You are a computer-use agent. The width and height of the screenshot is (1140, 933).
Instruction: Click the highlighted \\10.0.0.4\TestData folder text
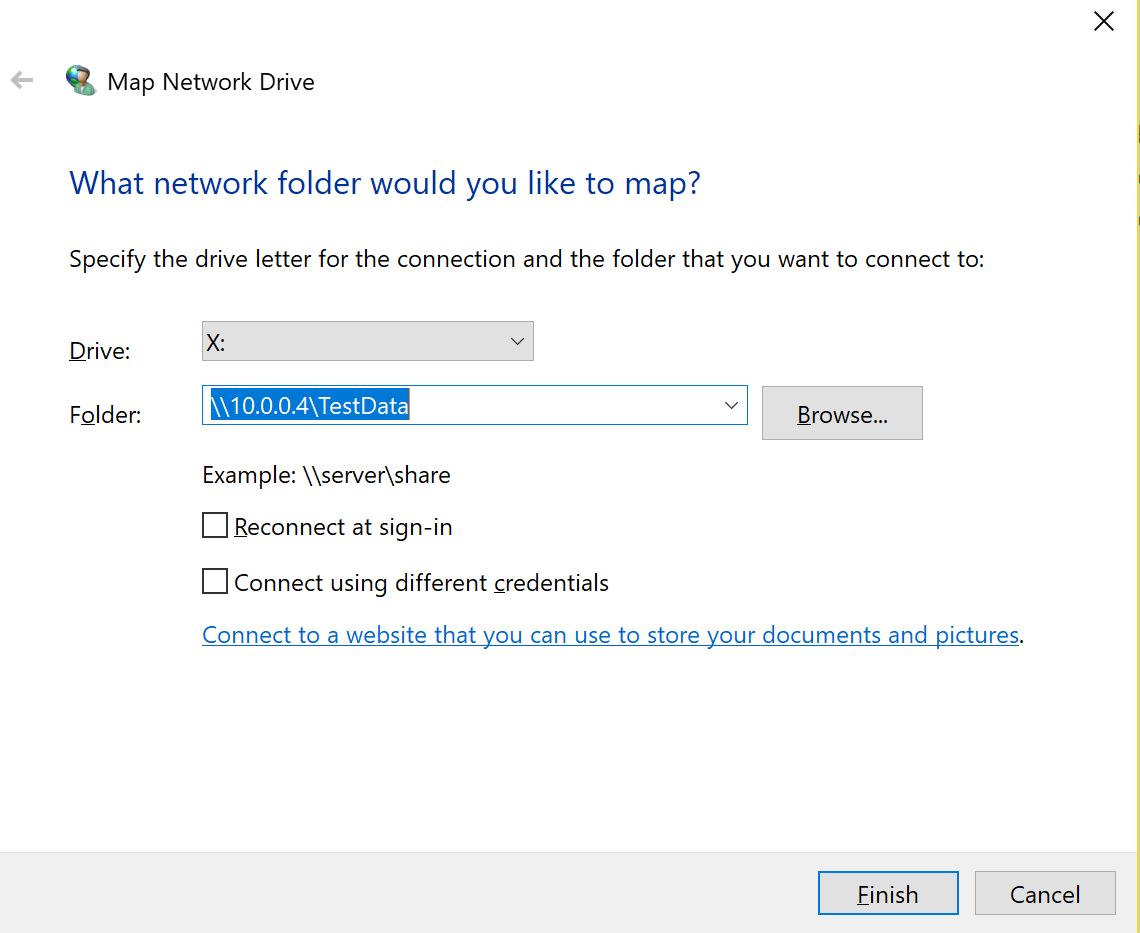pos(310,406)
